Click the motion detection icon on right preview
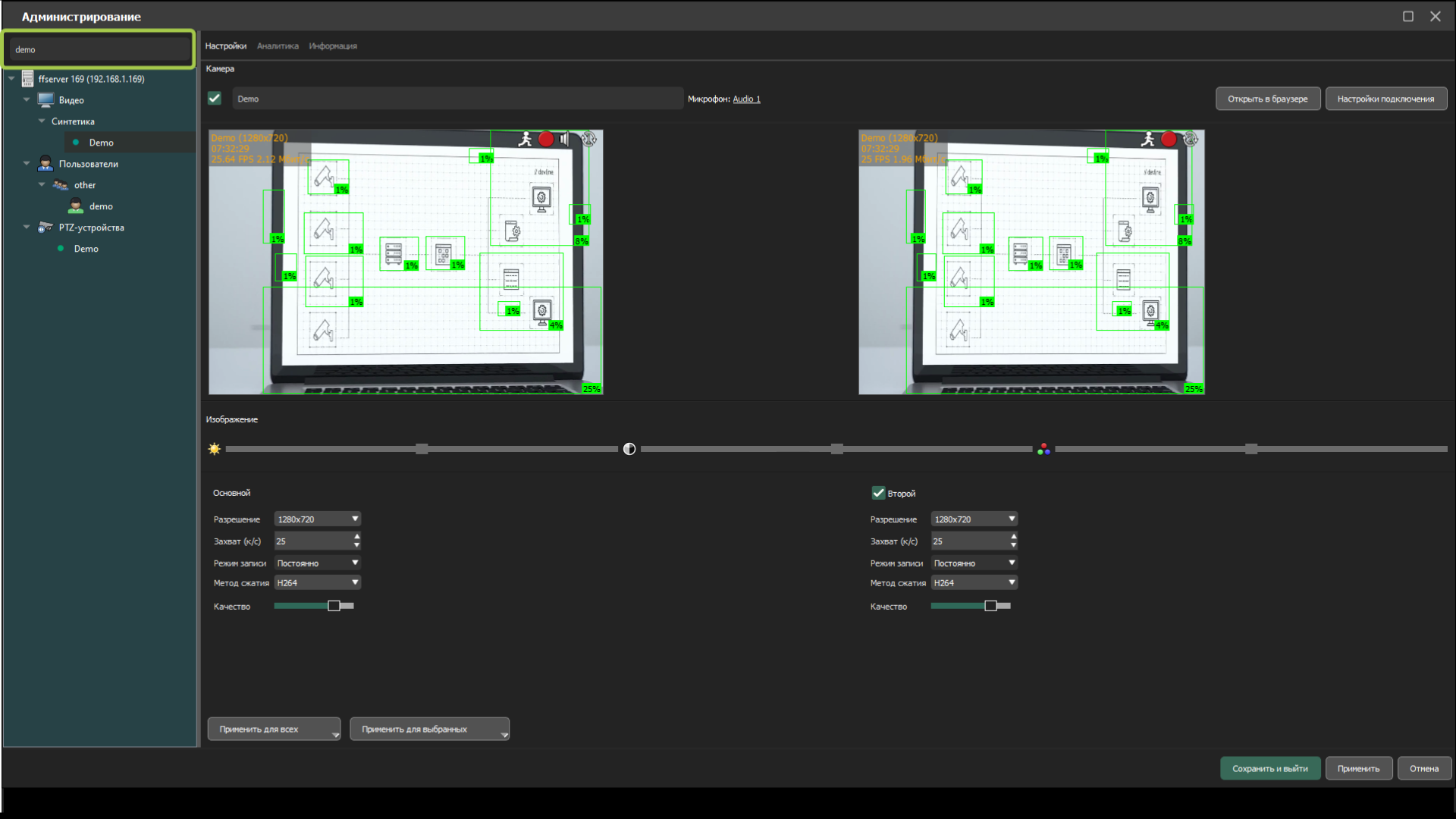1456x819 pixels. click(1148, 139)
